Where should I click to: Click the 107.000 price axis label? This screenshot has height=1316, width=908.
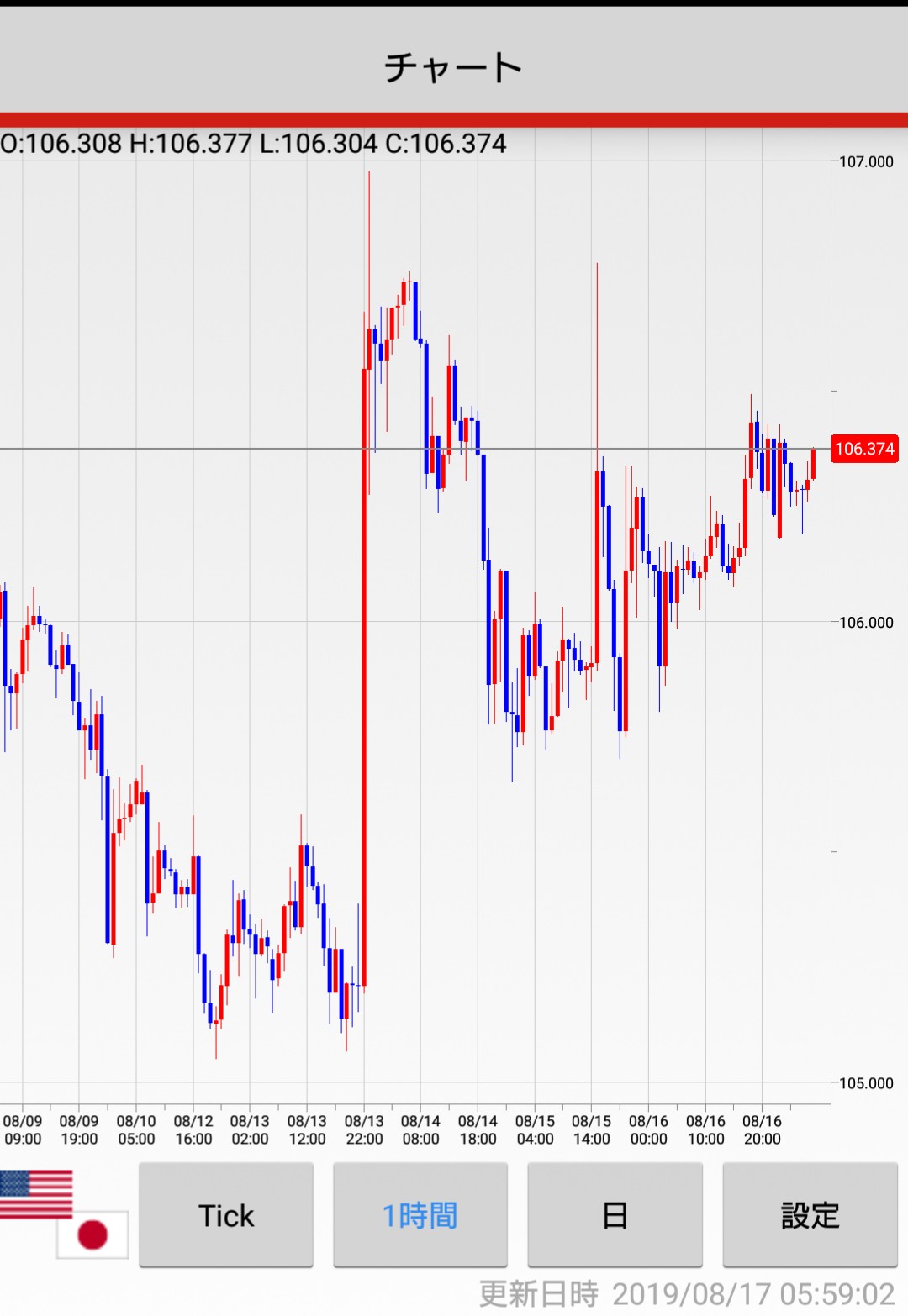click(x=866, y=161)
